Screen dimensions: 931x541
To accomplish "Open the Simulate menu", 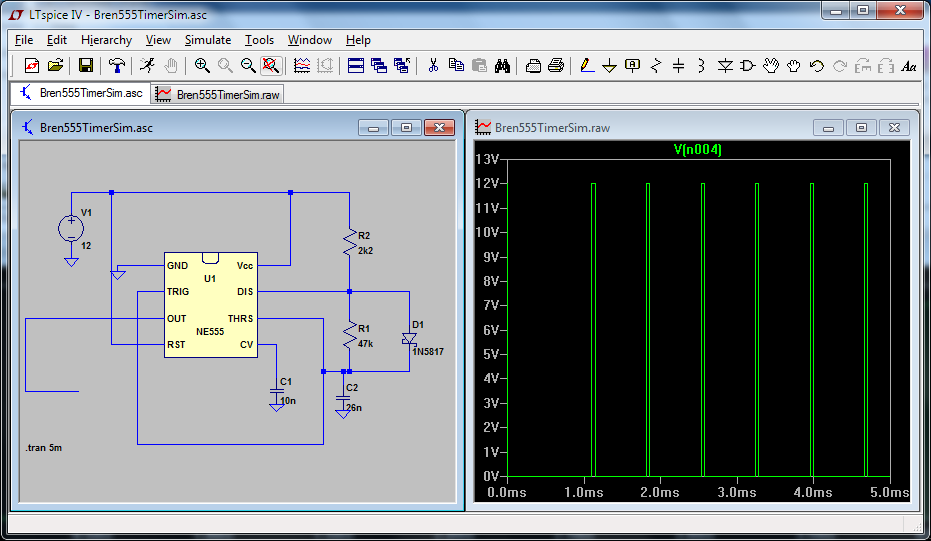I will click(x=208, y=40).
